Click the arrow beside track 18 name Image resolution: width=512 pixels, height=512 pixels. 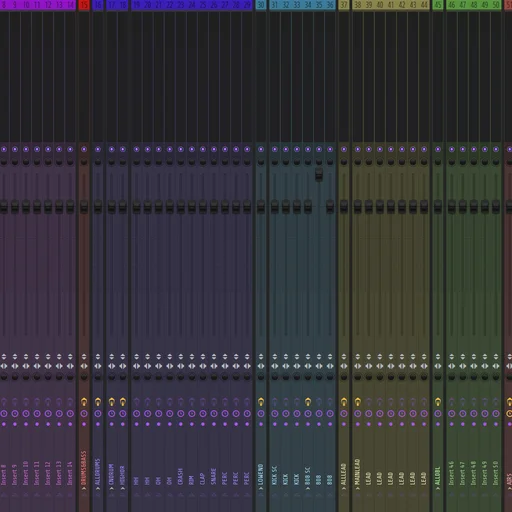pyautogui.click(x=123, y=488)
